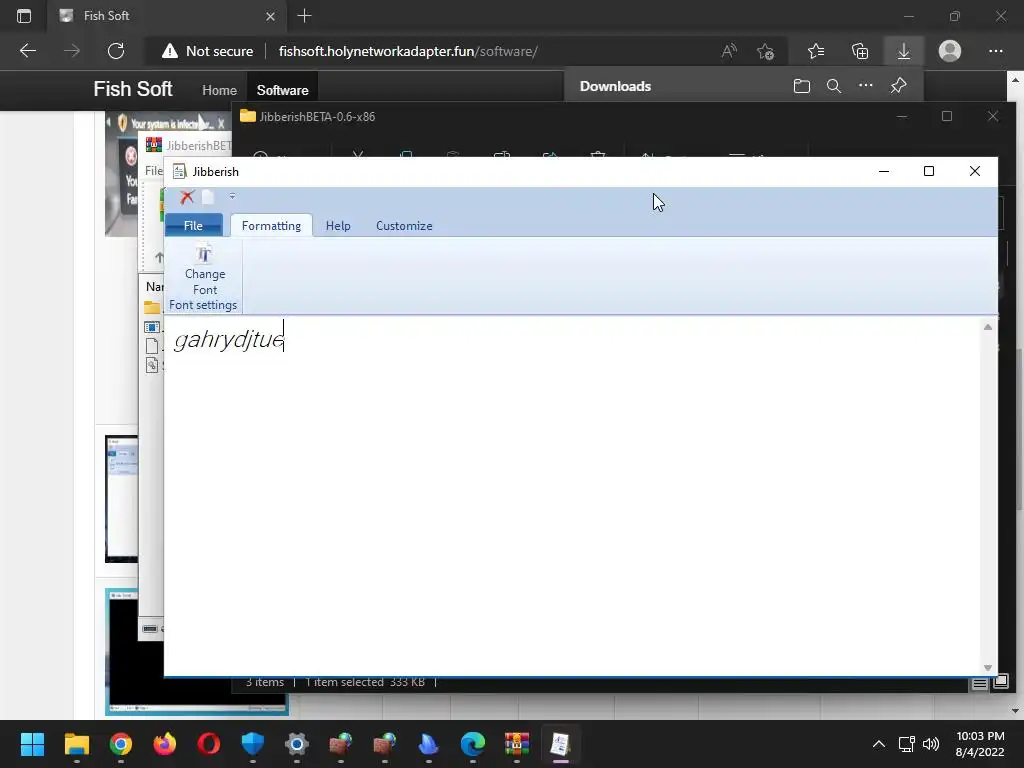Click the Jibberish app taskbar icon

pos(560,744)
